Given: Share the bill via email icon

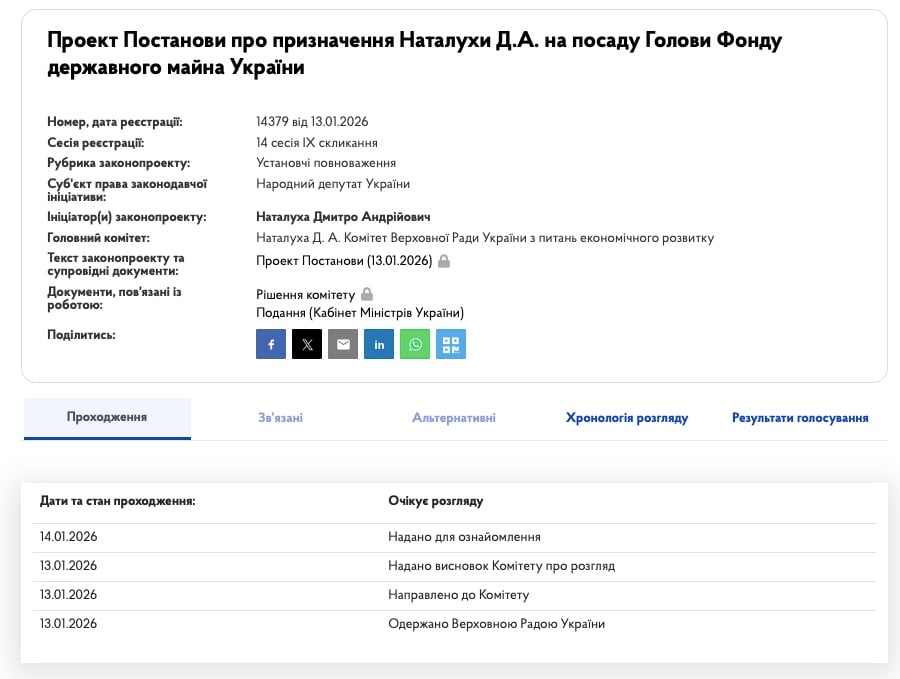Looking at the screenshot, I should tap(343, 344).
